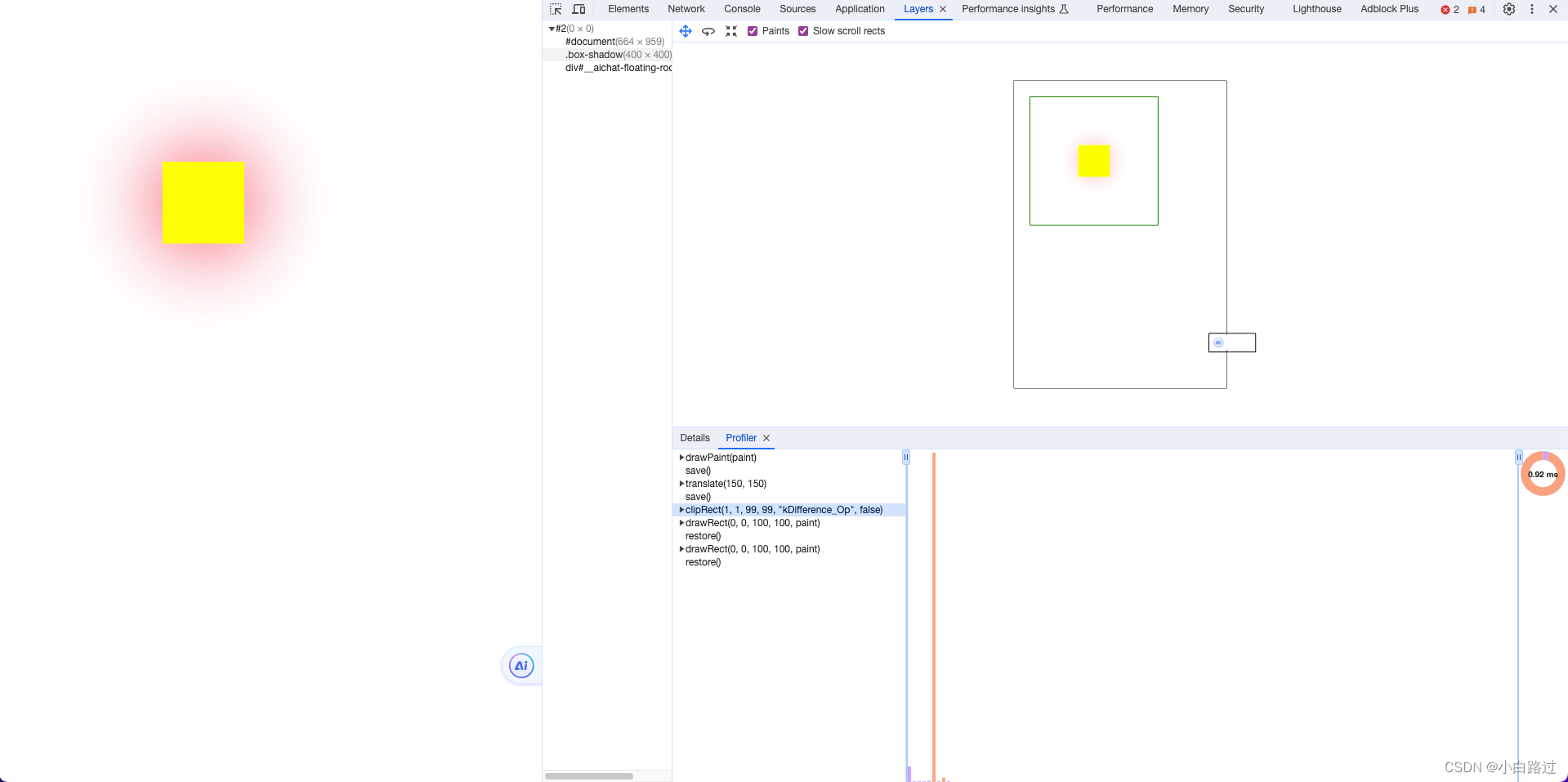Expand the drawPaint(paint) command
Screen dimensions: 1568x782
[x=681, y=458]
